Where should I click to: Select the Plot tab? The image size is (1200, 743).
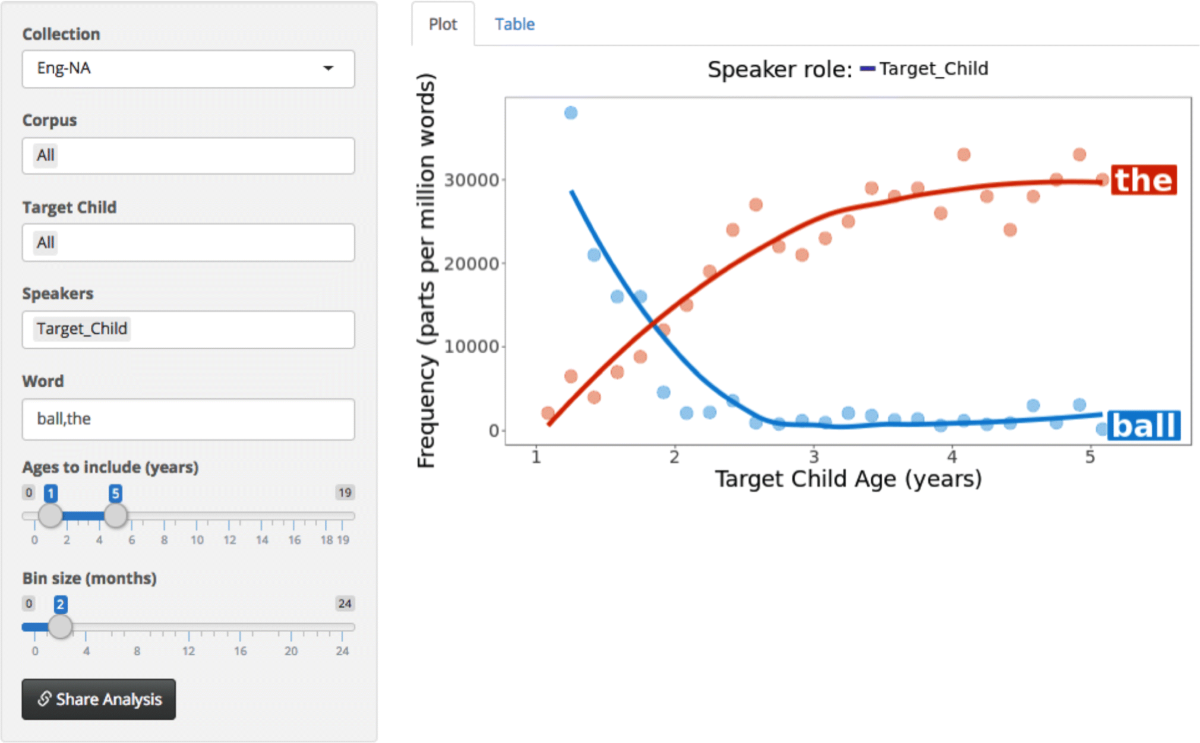443,24
